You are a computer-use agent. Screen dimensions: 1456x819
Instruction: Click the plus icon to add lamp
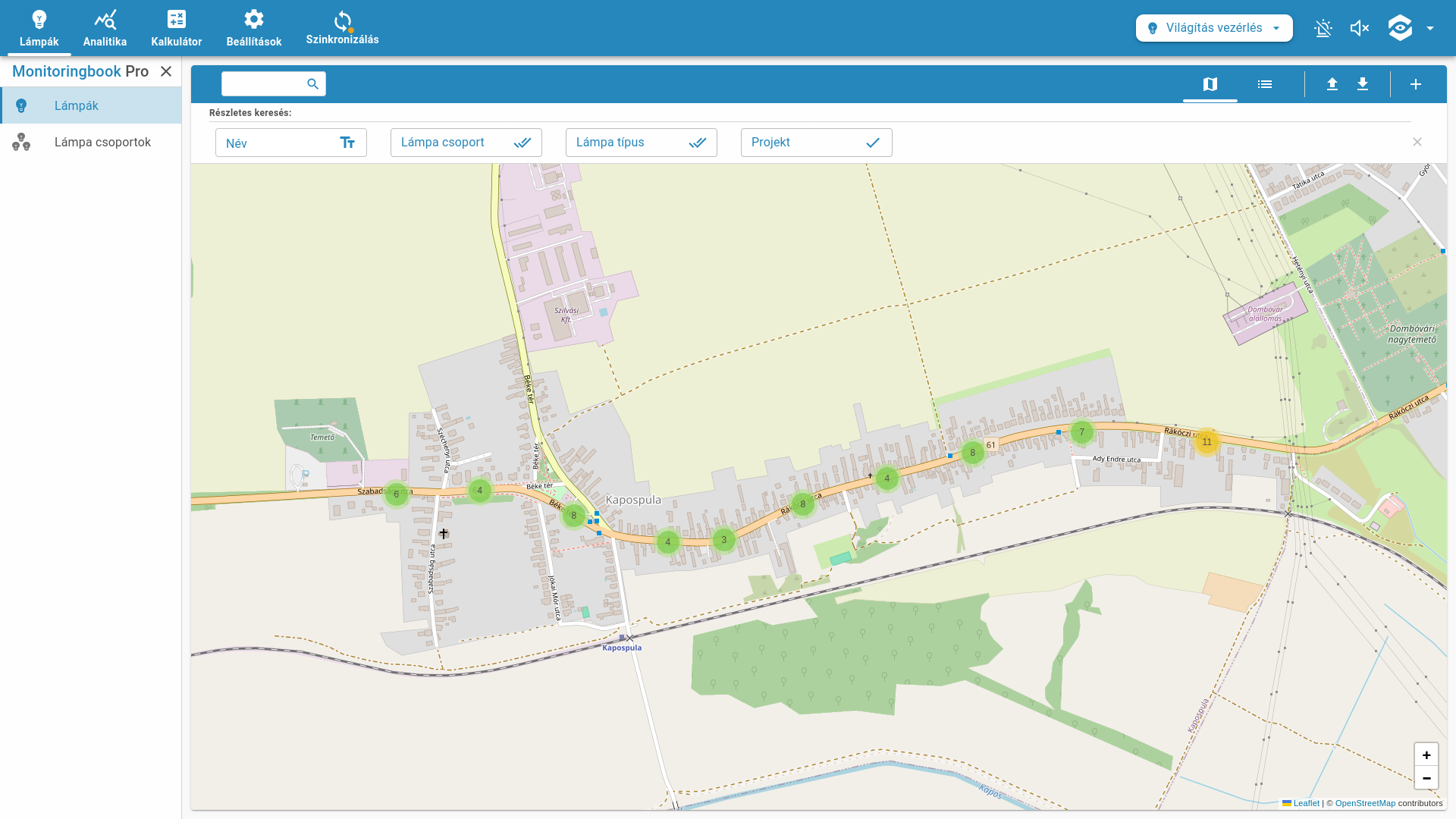1416,84
